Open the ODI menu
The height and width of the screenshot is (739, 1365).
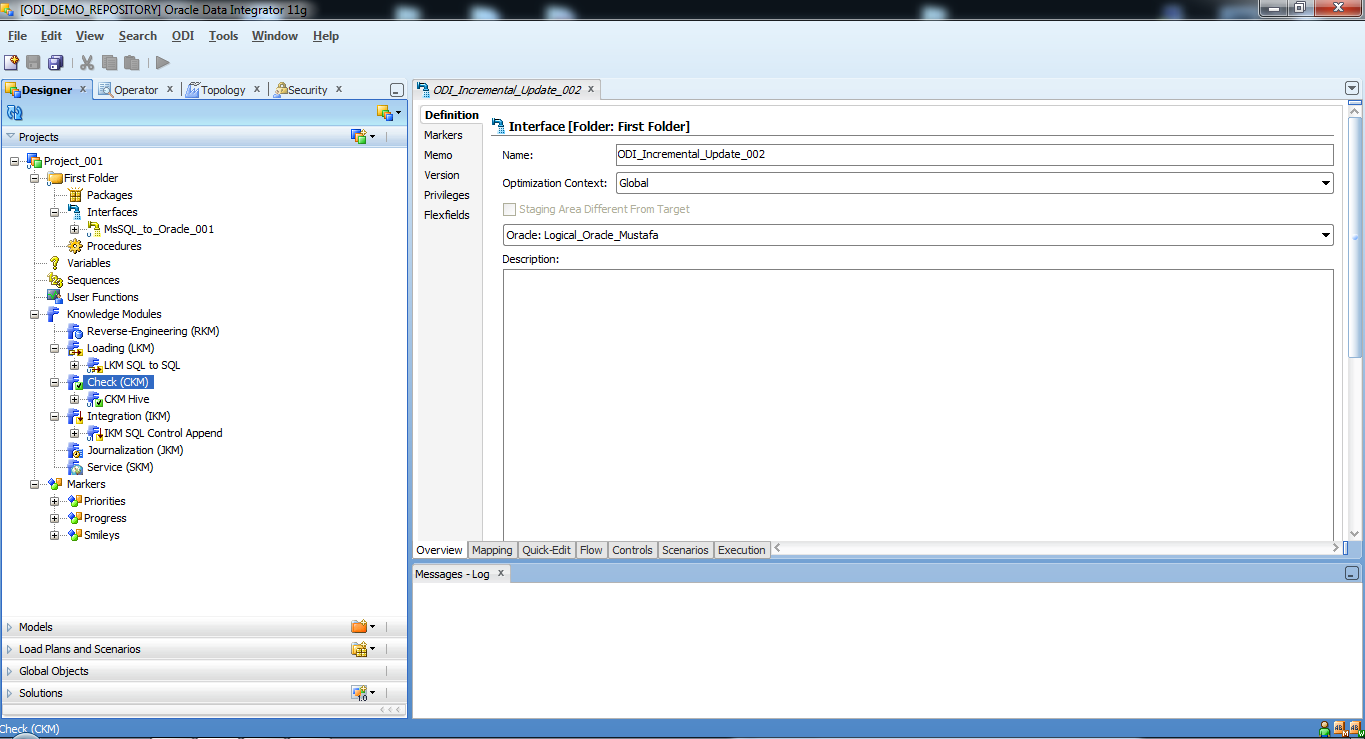tap(183, 35)
